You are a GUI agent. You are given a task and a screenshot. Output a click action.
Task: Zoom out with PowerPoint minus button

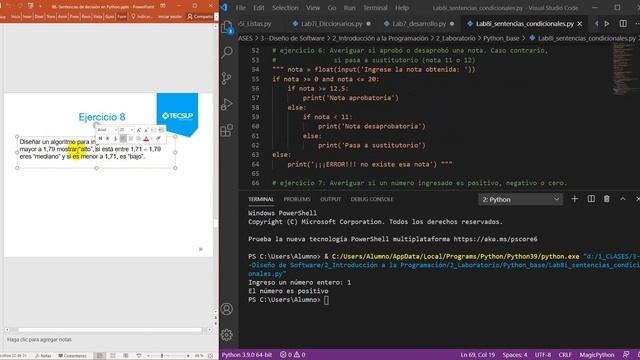pos(149,356)
